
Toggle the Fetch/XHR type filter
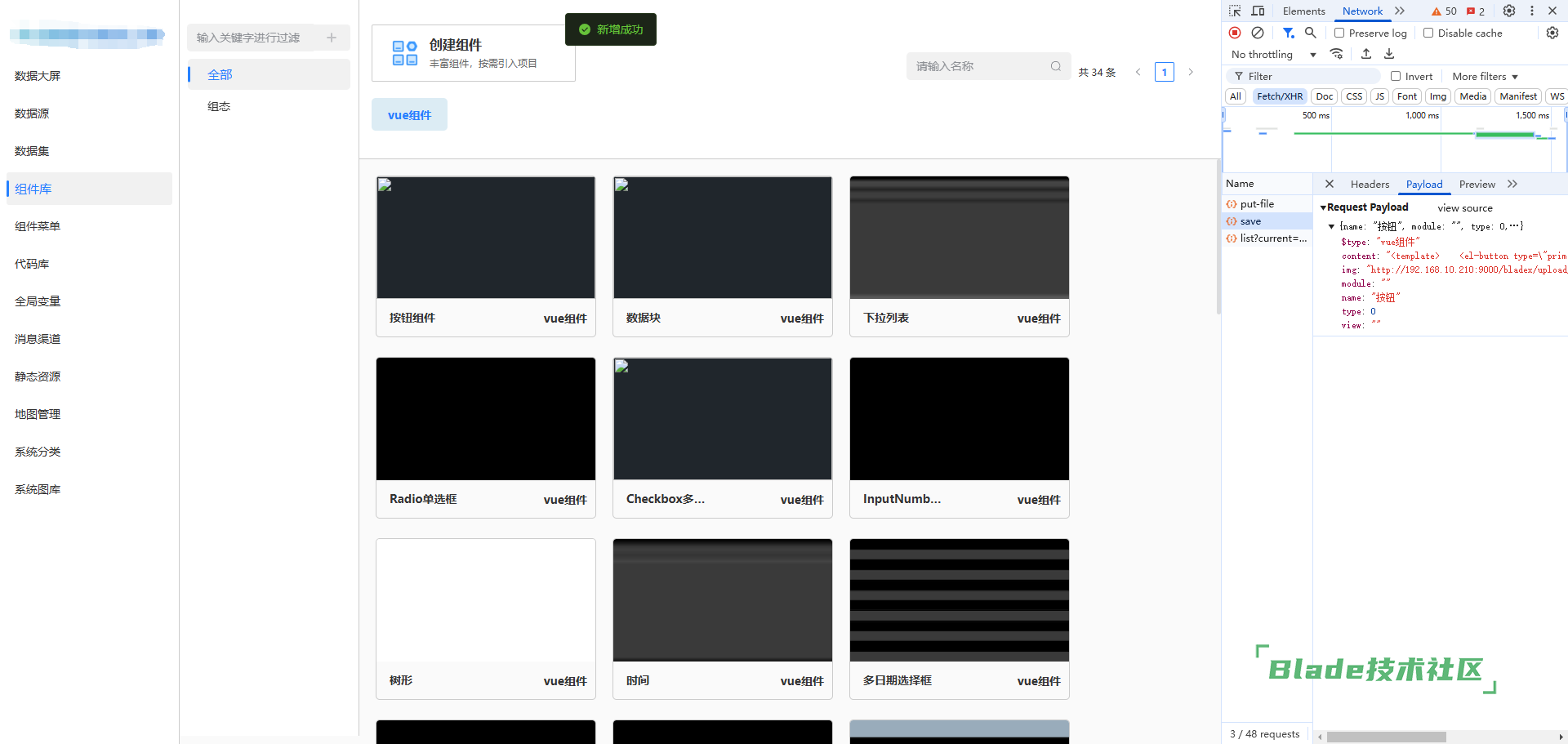[x=1280, y=96]
